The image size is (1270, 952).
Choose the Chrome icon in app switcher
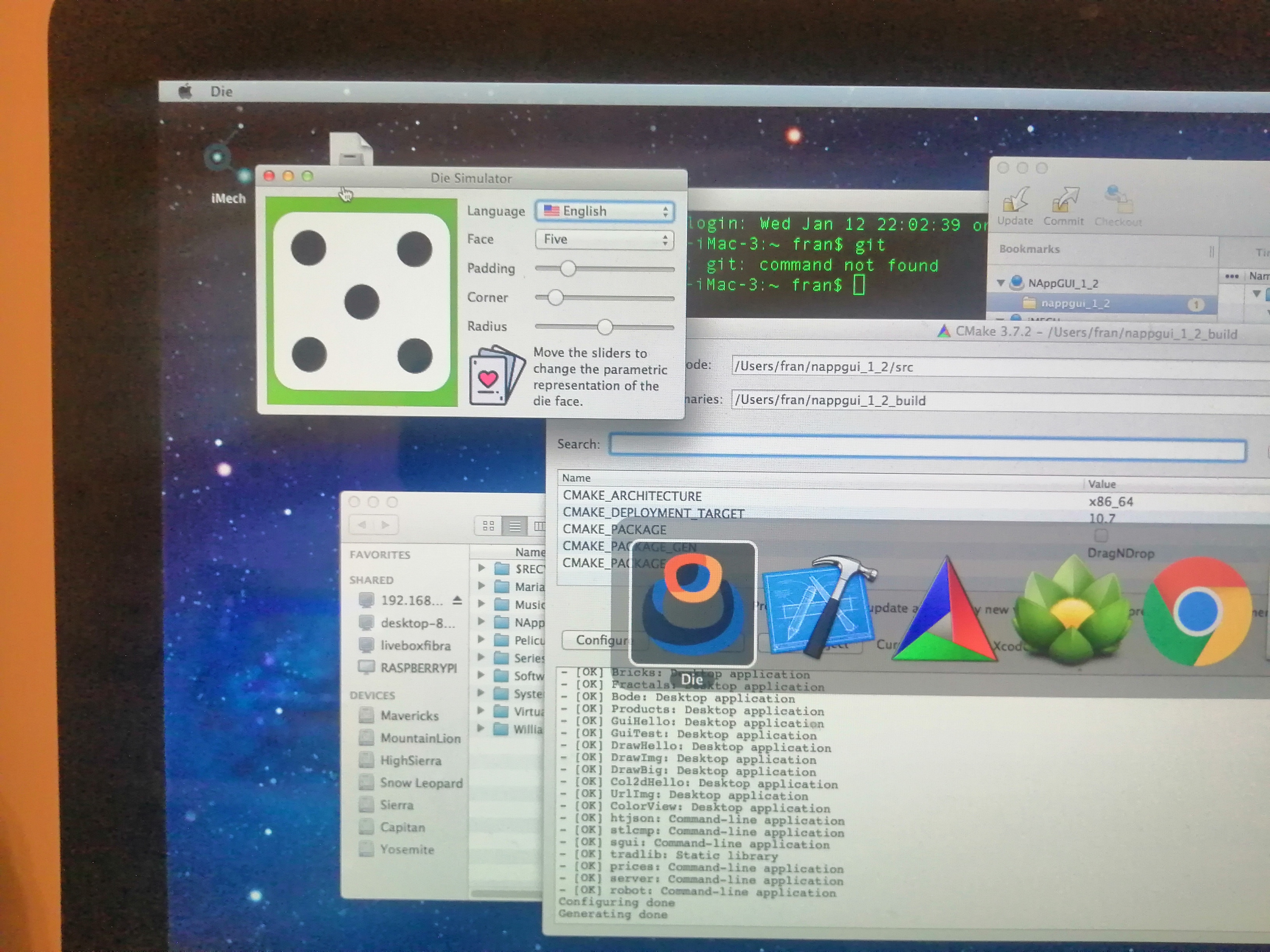pos(1197,612)
